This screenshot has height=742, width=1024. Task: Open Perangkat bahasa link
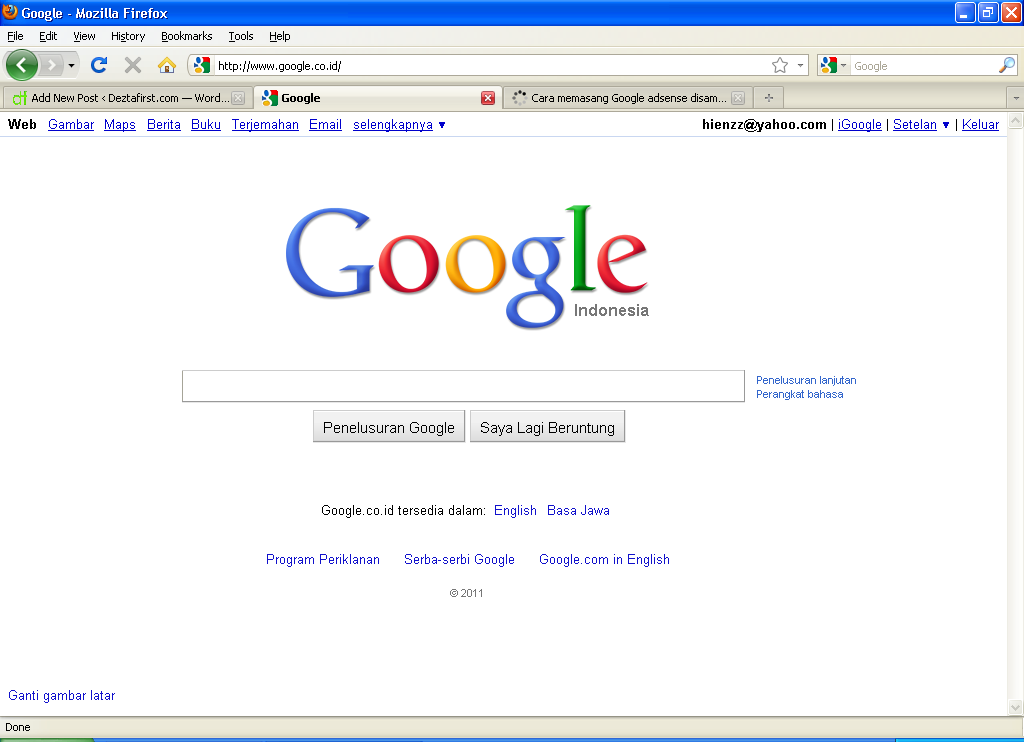[799, 395]
